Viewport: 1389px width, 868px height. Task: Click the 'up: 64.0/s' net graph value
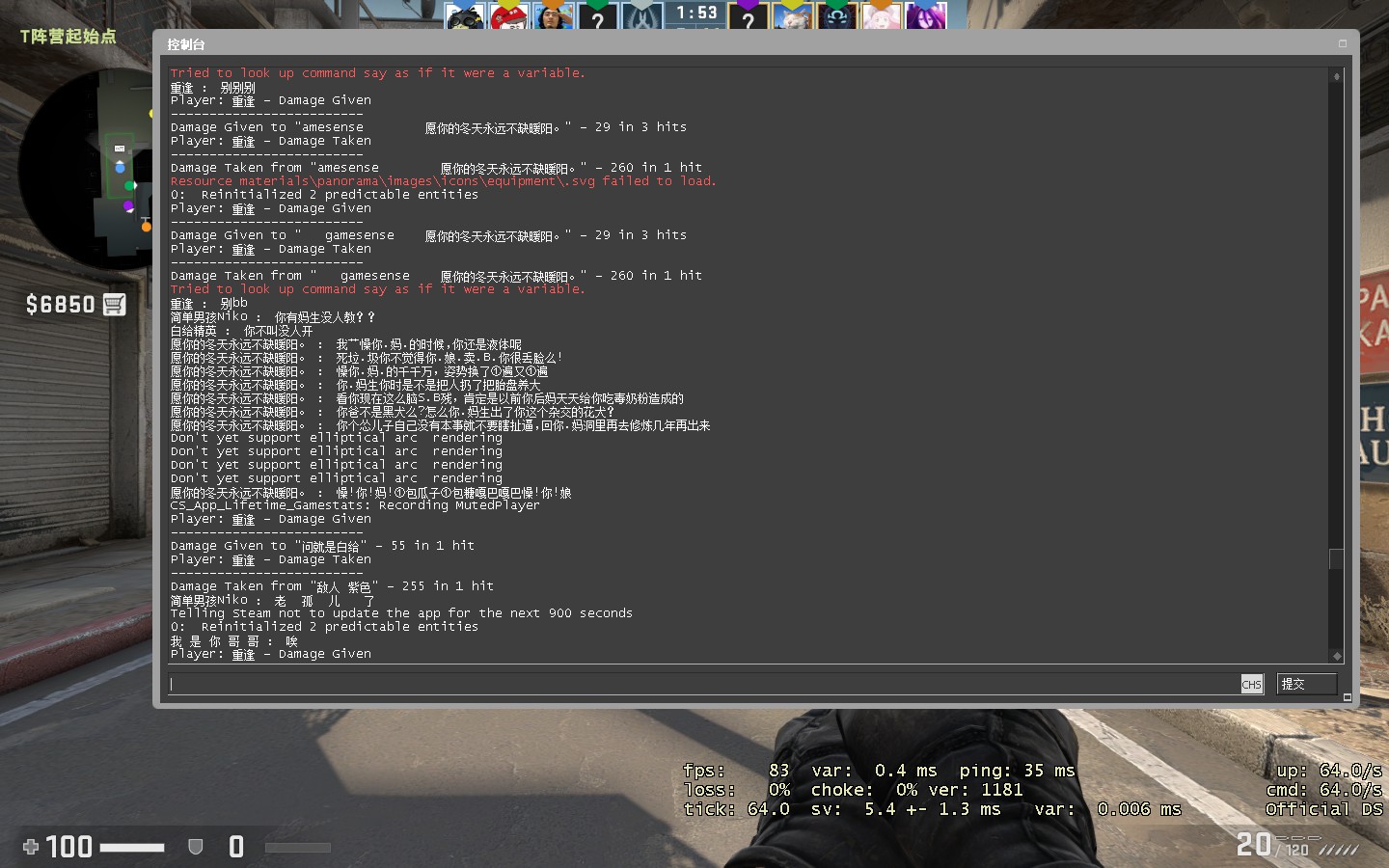[1329, 771]
